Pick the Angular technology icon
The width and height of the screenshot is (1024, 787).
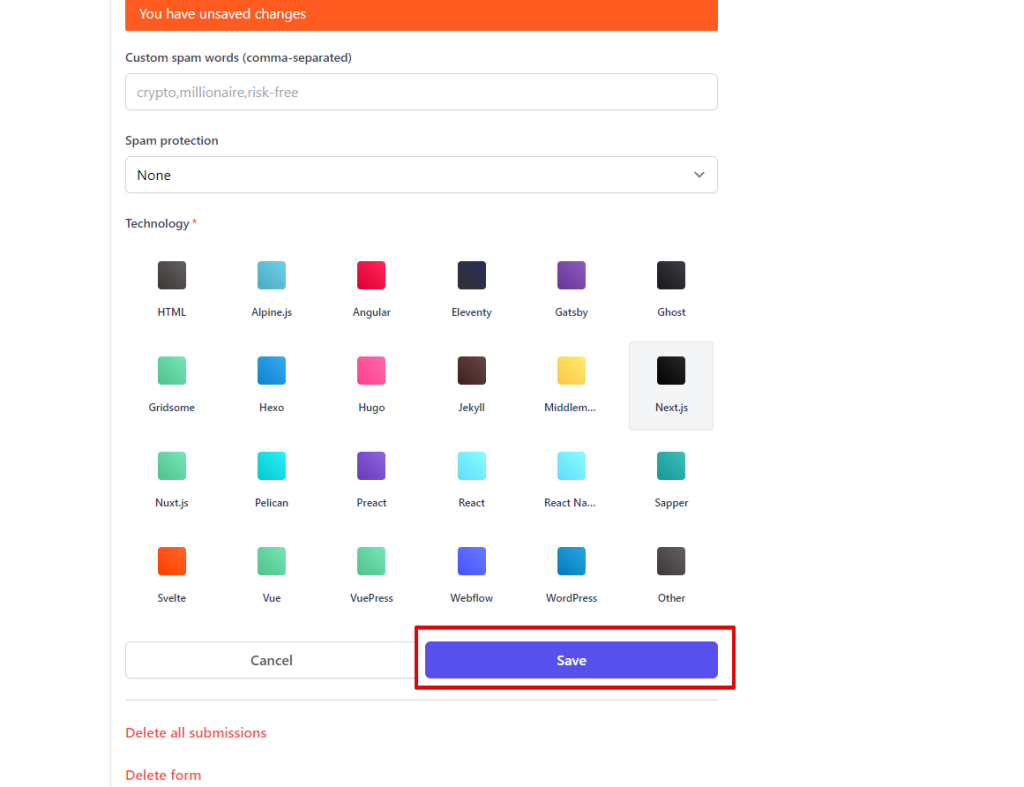coord(371,276)
